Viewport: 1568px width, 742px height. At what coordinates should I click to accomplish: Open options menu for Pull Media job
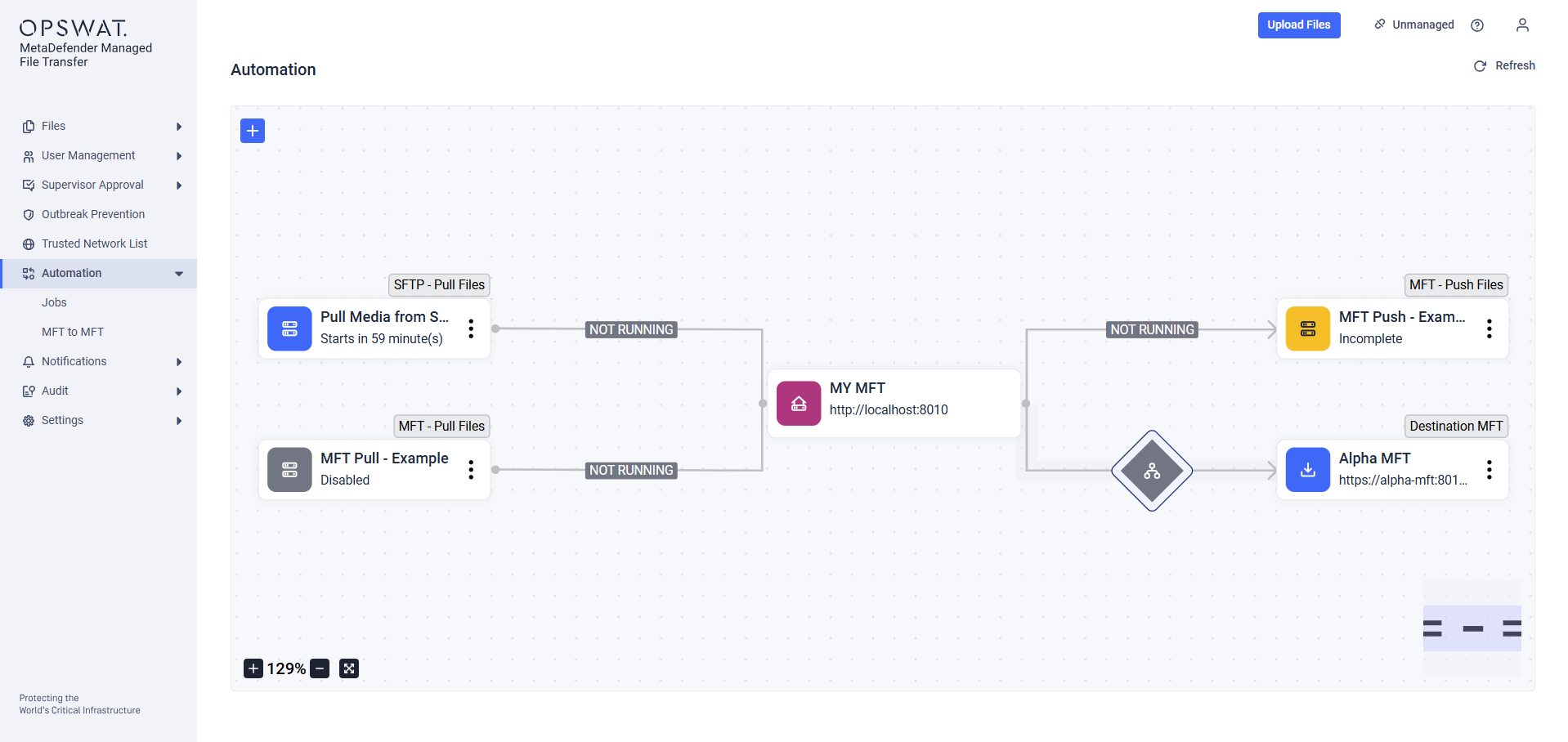(x=471, y=329)
